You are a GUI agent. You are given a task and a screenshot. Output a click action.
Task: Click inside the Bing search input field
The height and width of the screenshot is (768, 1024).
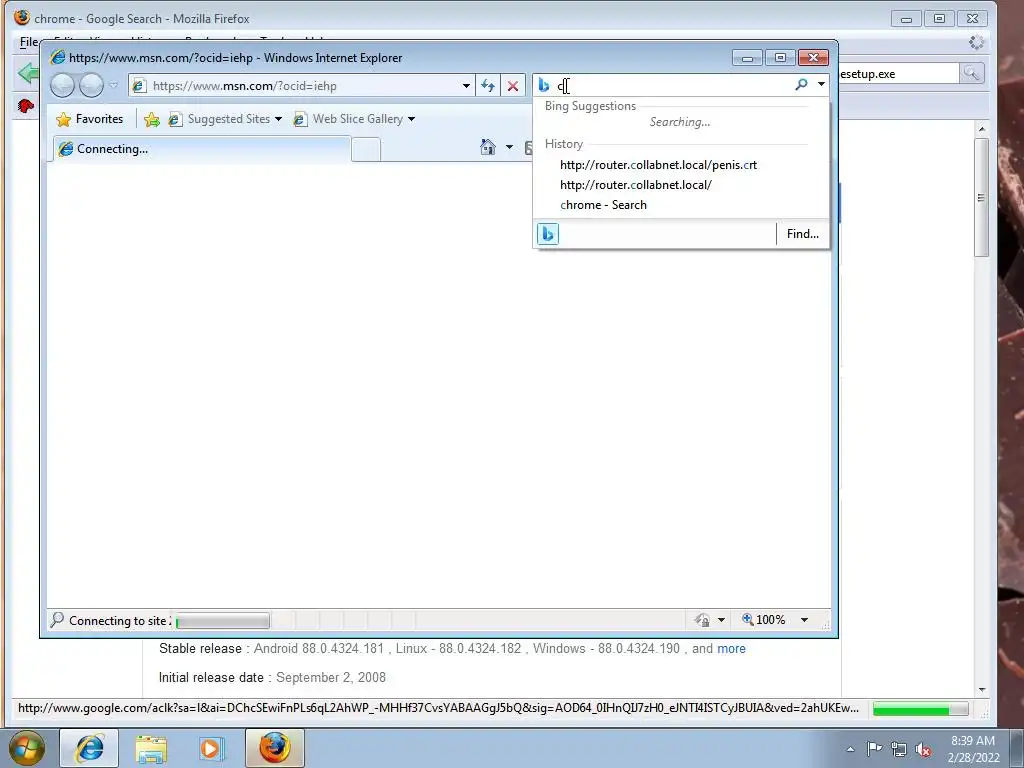point(671,86)
